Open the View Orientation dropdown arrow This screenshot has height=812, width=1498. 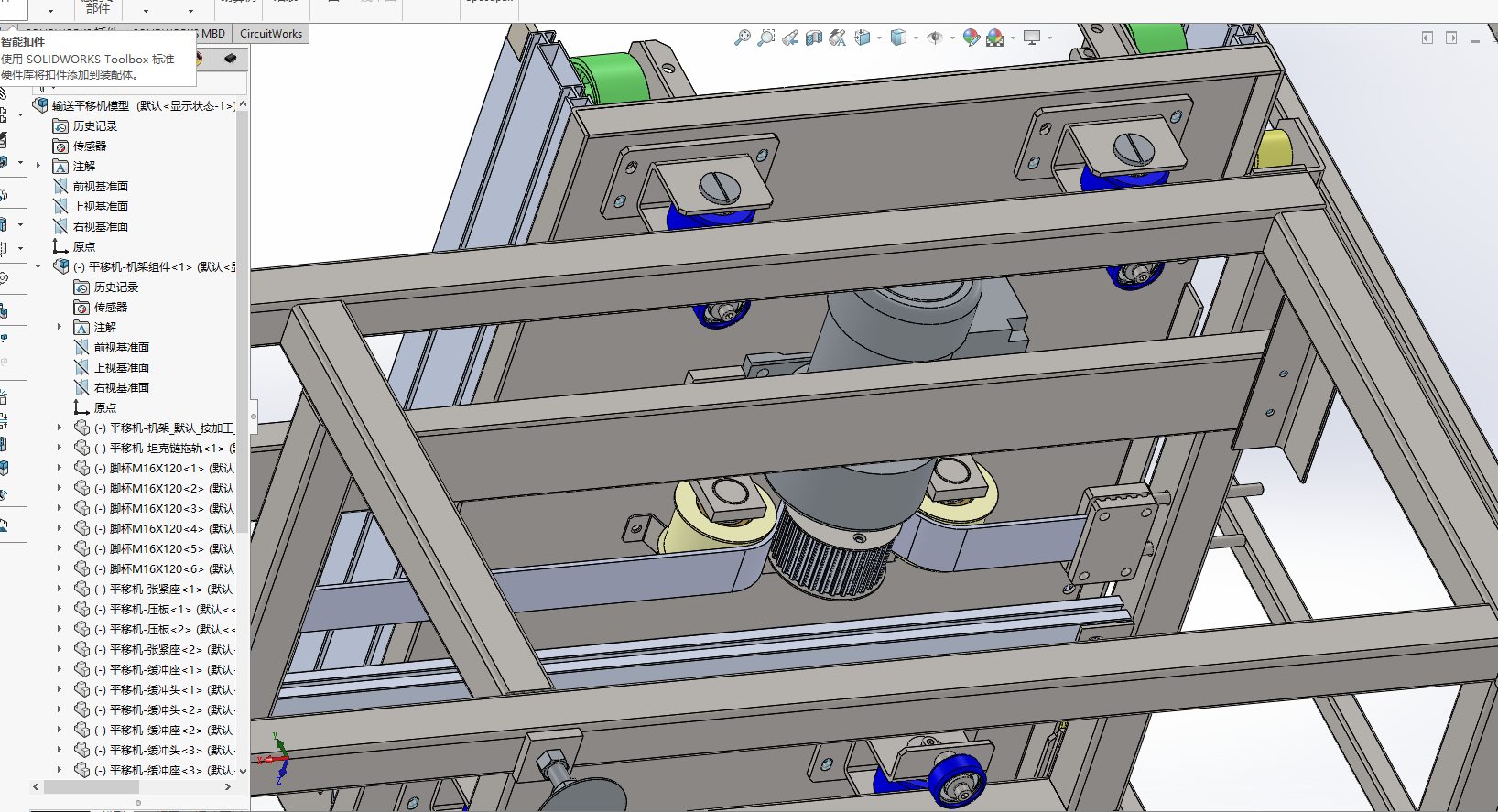point(879,38)
